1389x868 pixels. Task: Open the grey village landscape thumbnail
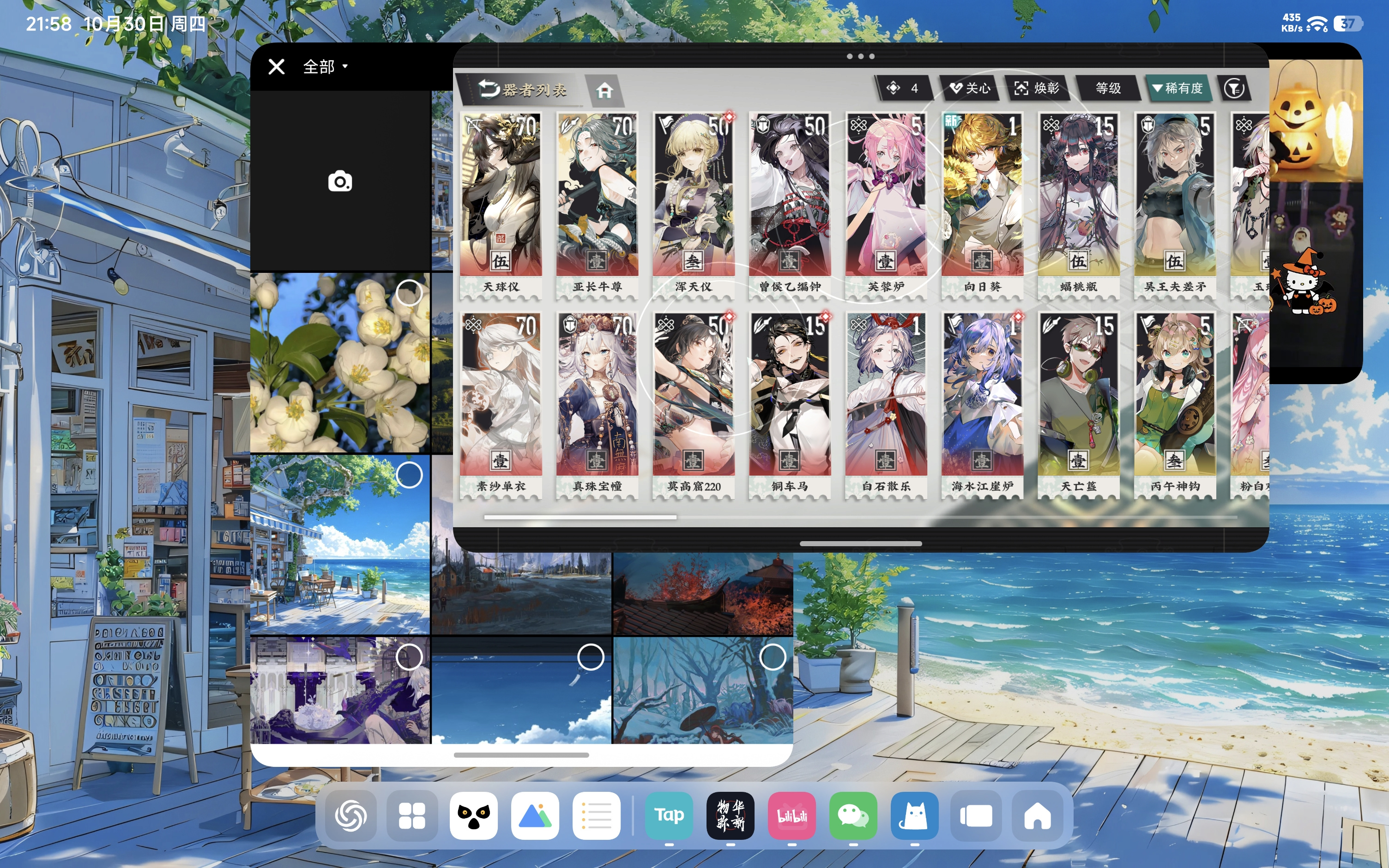pyautogui.click(x=521, y=594)
